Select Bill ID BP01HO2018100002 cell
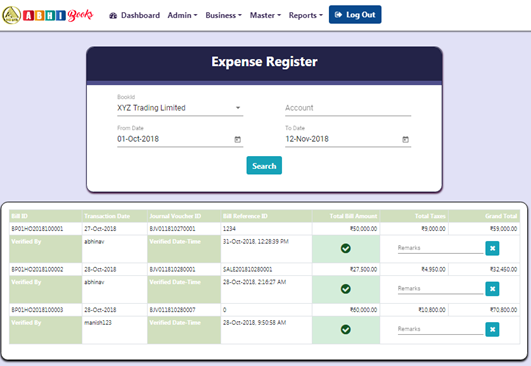 [46, 270]
